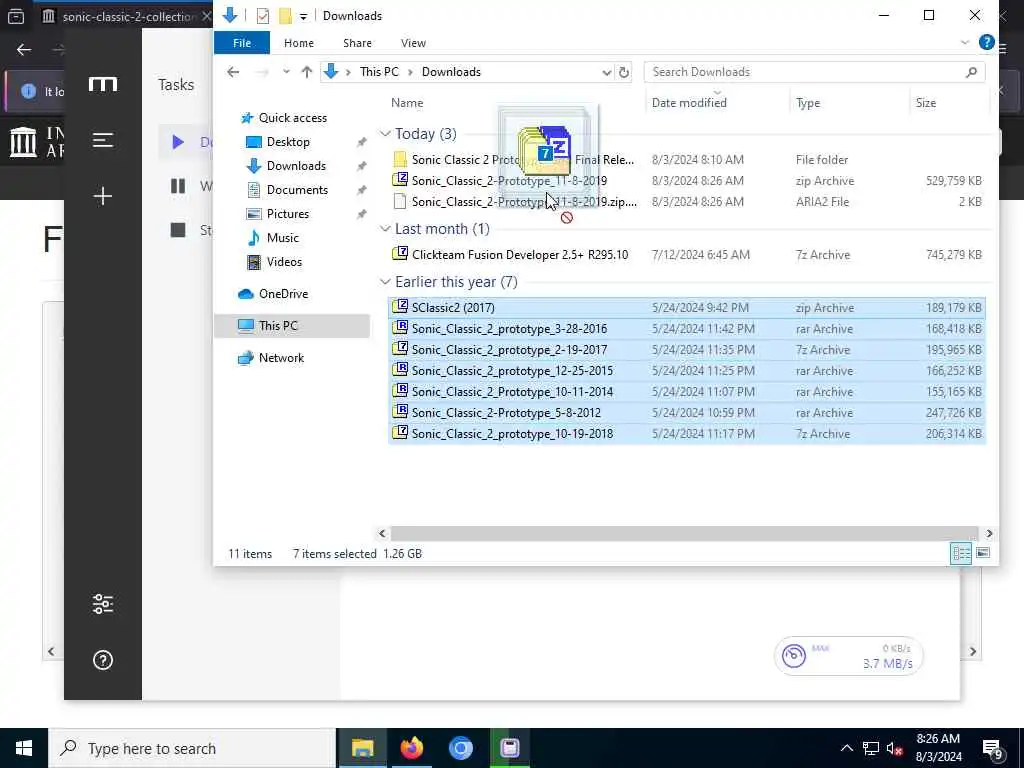The height and width of the screenshot is (768, 1024).
Task: Select Sonic_Classic_2-Prototype_5-8-2012 rar file
Action: 686,413
